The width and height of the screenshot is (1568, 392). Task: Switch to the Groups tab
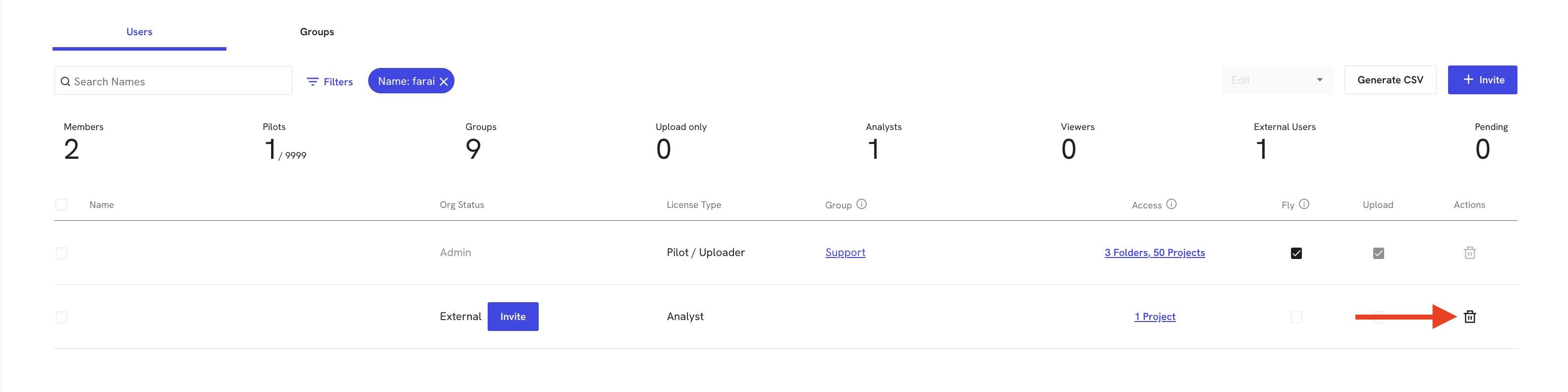coord(317,32)
